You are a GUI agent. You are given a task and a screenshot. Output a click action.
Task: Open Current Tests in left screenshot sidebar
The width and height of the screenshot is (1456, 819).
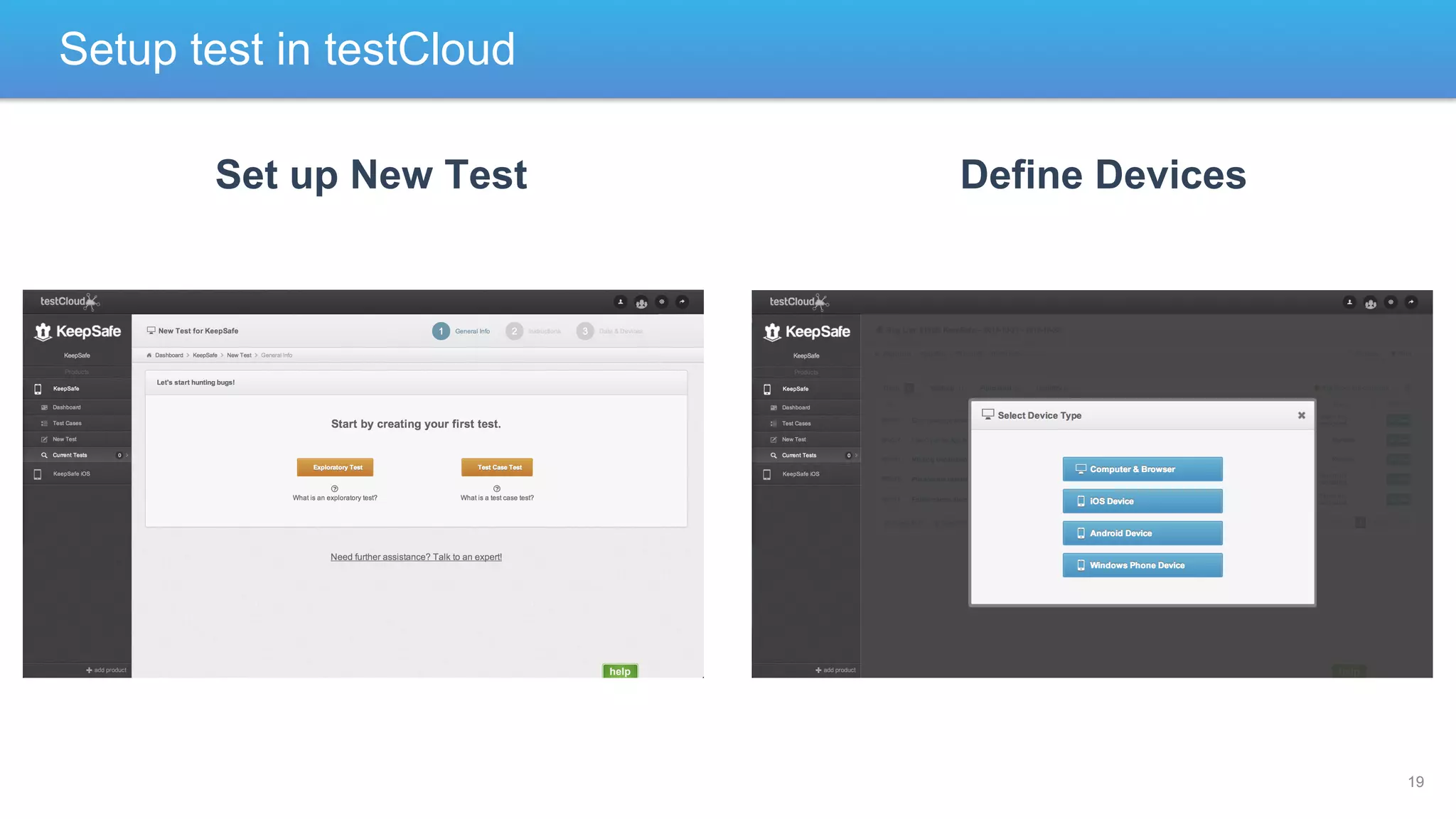tap(77, 455)
